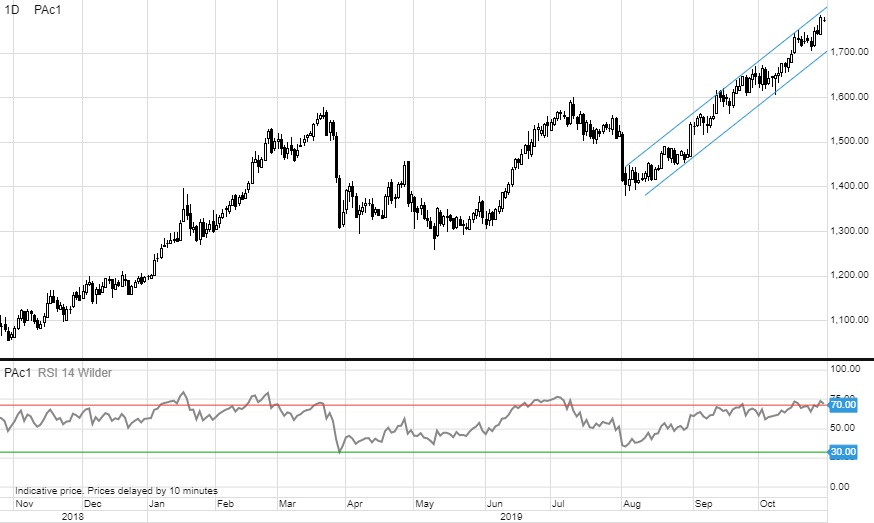Click the 'Indicative price. Prices delayed' notice
The height and width of the screenshot is (523, 874).
point(116,491)
